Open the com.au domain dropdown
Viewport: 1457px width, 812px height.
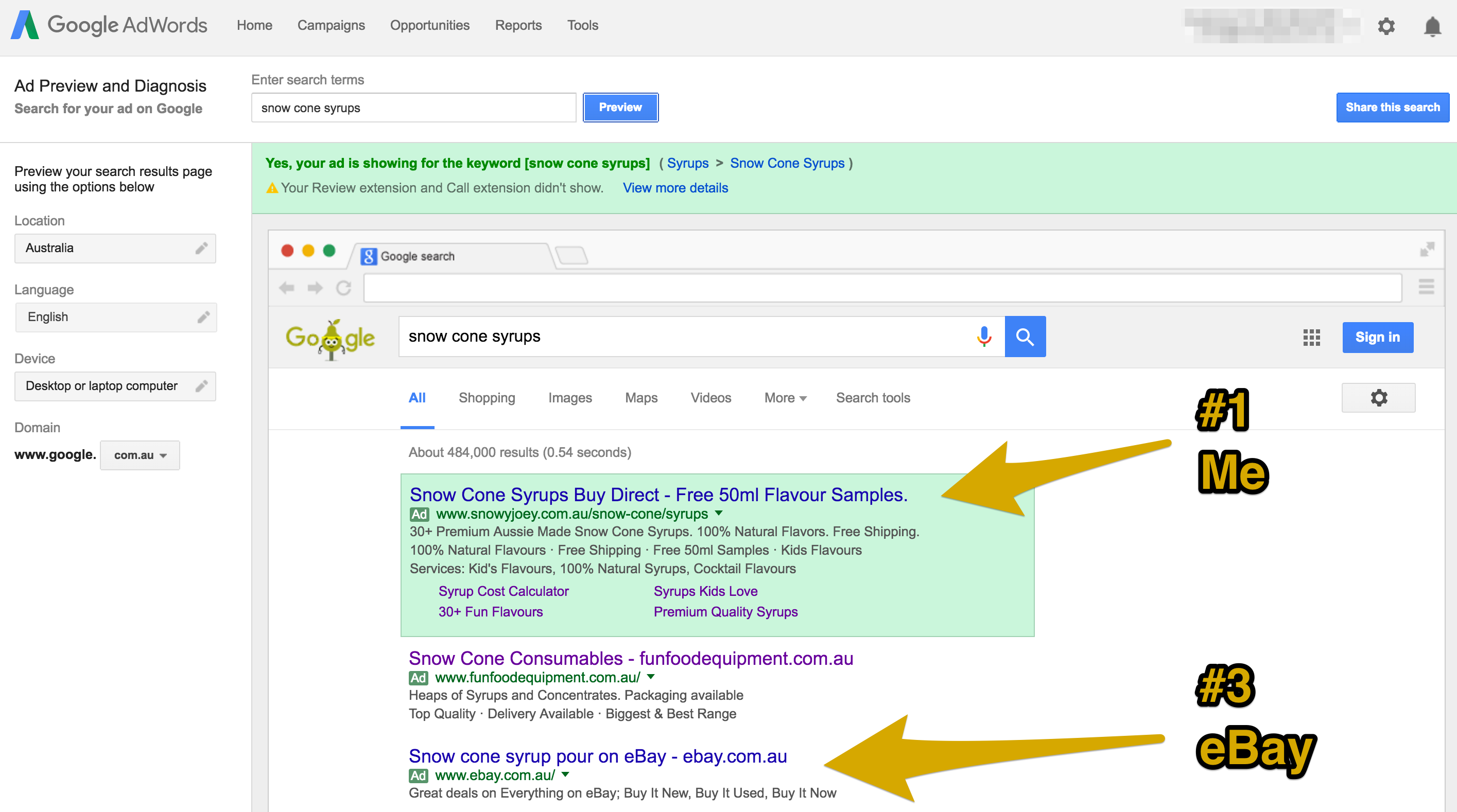140,455
